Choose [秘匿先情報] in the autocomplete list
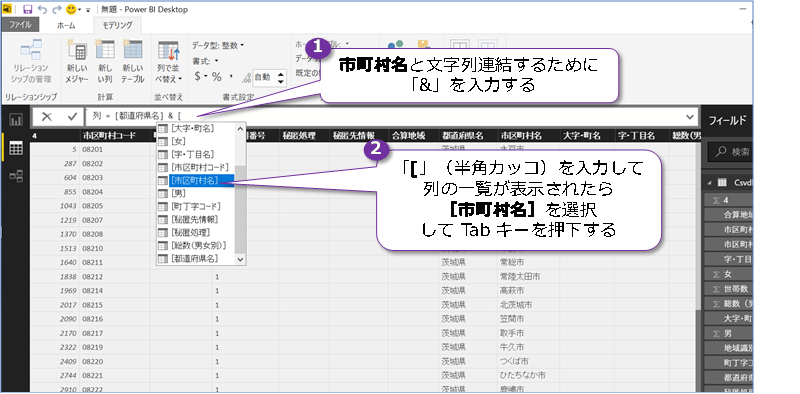The height and width of the screenshot is (394, 800). [x=195, y=219]
